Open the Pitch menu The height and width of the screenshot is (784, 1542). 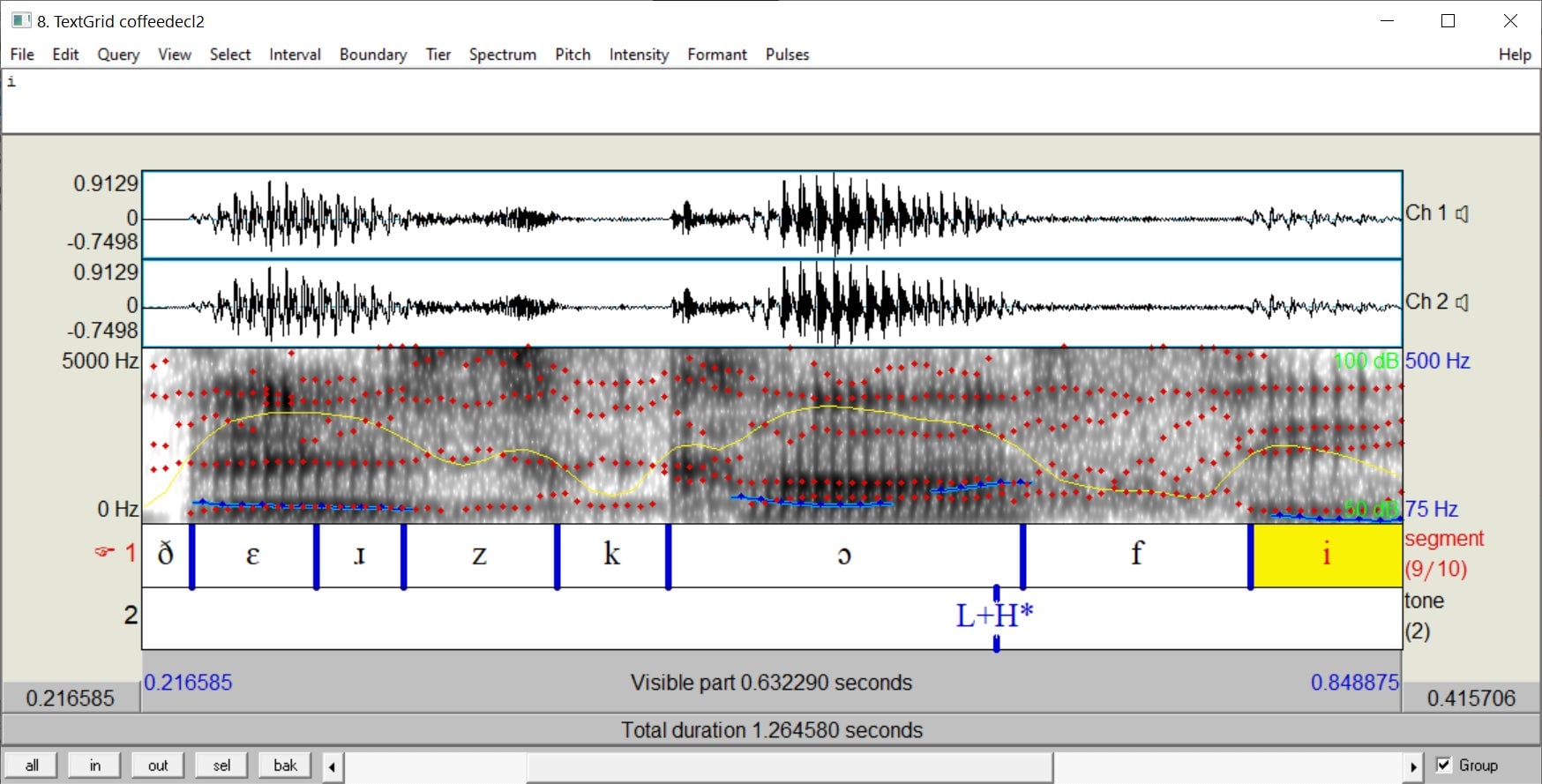[573, 55]
